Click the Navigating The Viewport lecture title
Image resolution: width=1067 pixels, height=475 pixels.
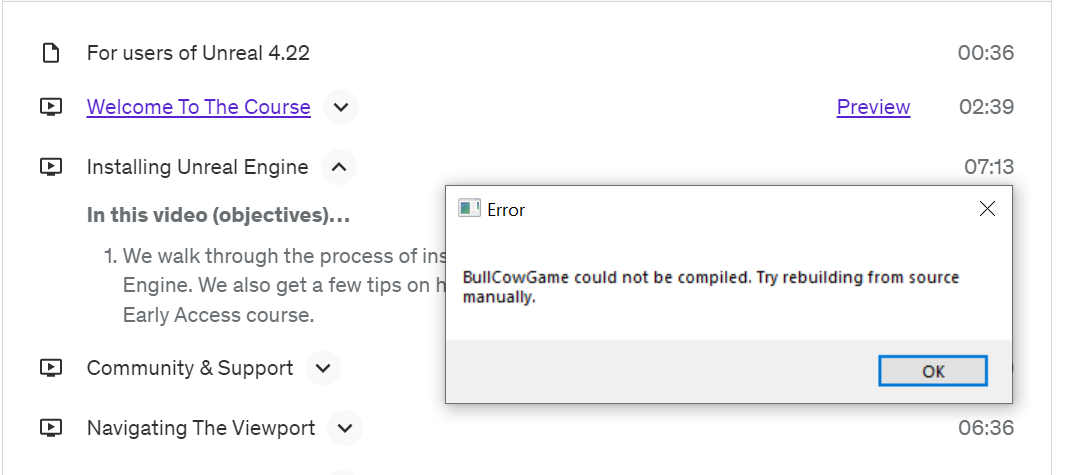tap(200, 428)
